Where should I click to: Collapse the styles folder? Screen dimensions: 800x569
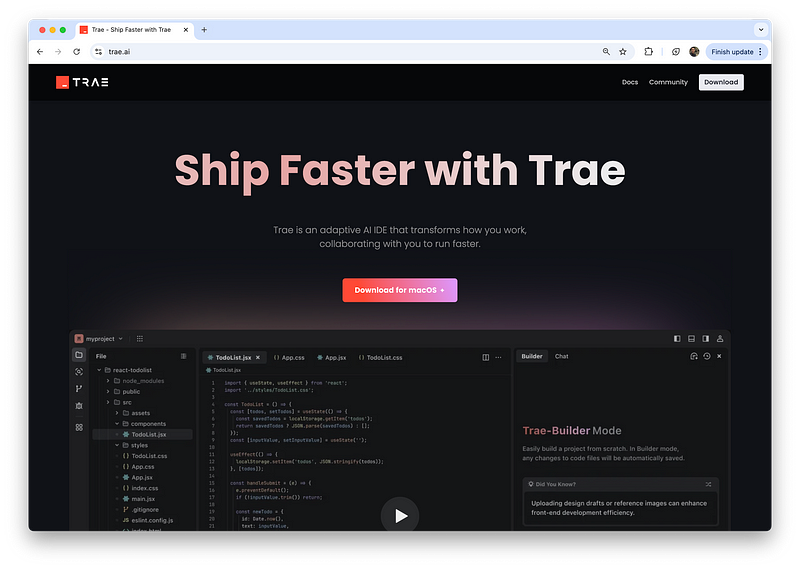[117, 445]
